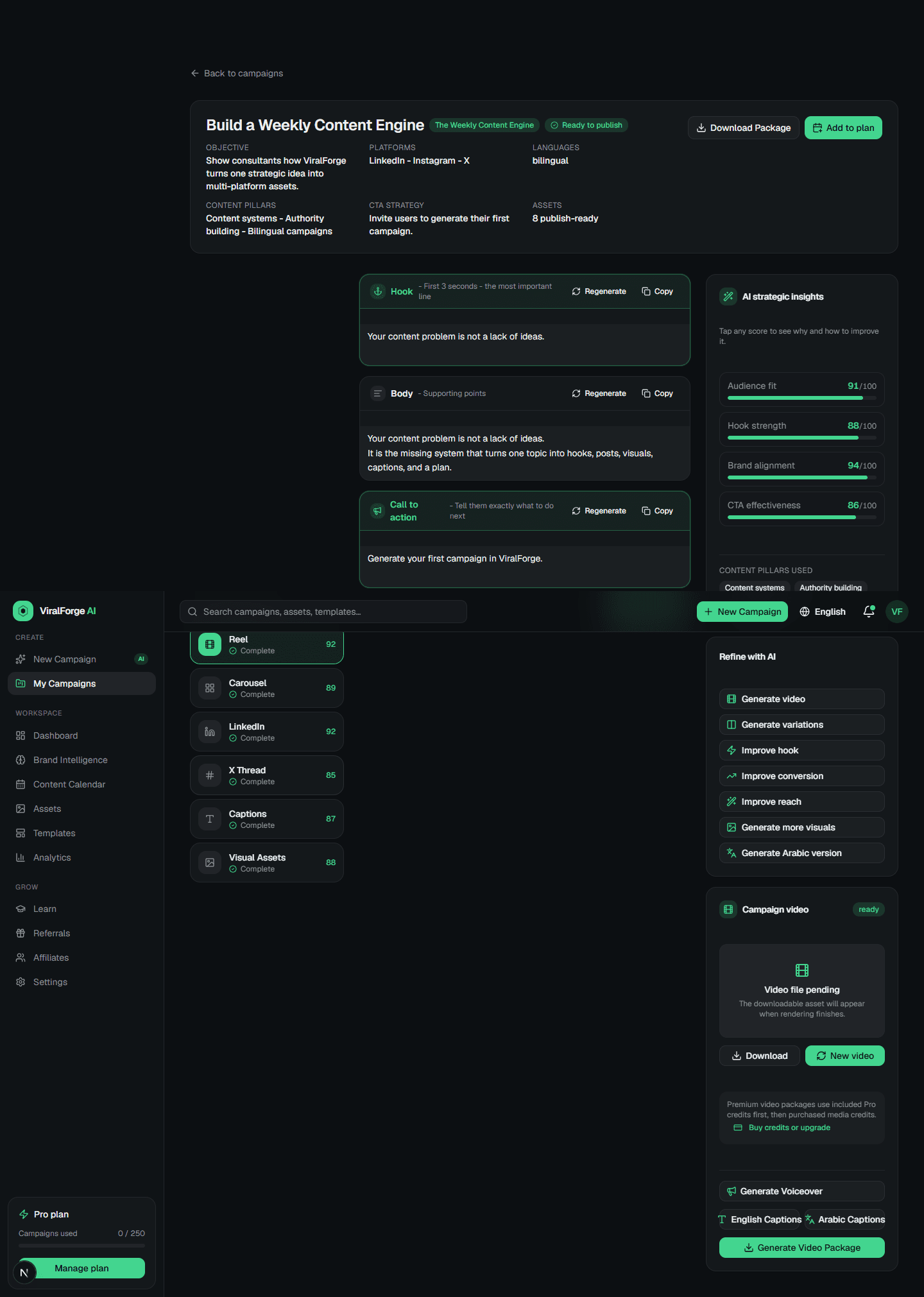Click the globe icon beside English

[x=805, y=612]
